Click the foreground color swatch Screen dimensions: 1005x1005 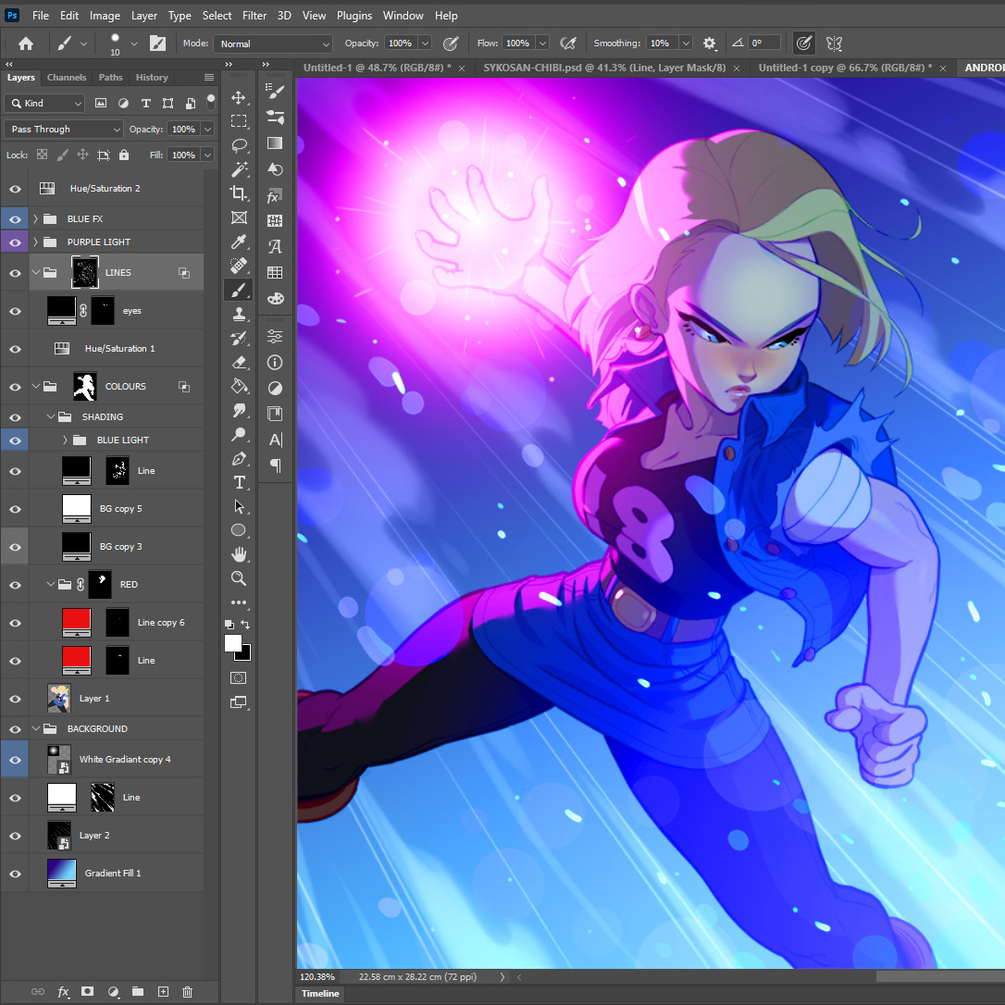click(233, 644)
